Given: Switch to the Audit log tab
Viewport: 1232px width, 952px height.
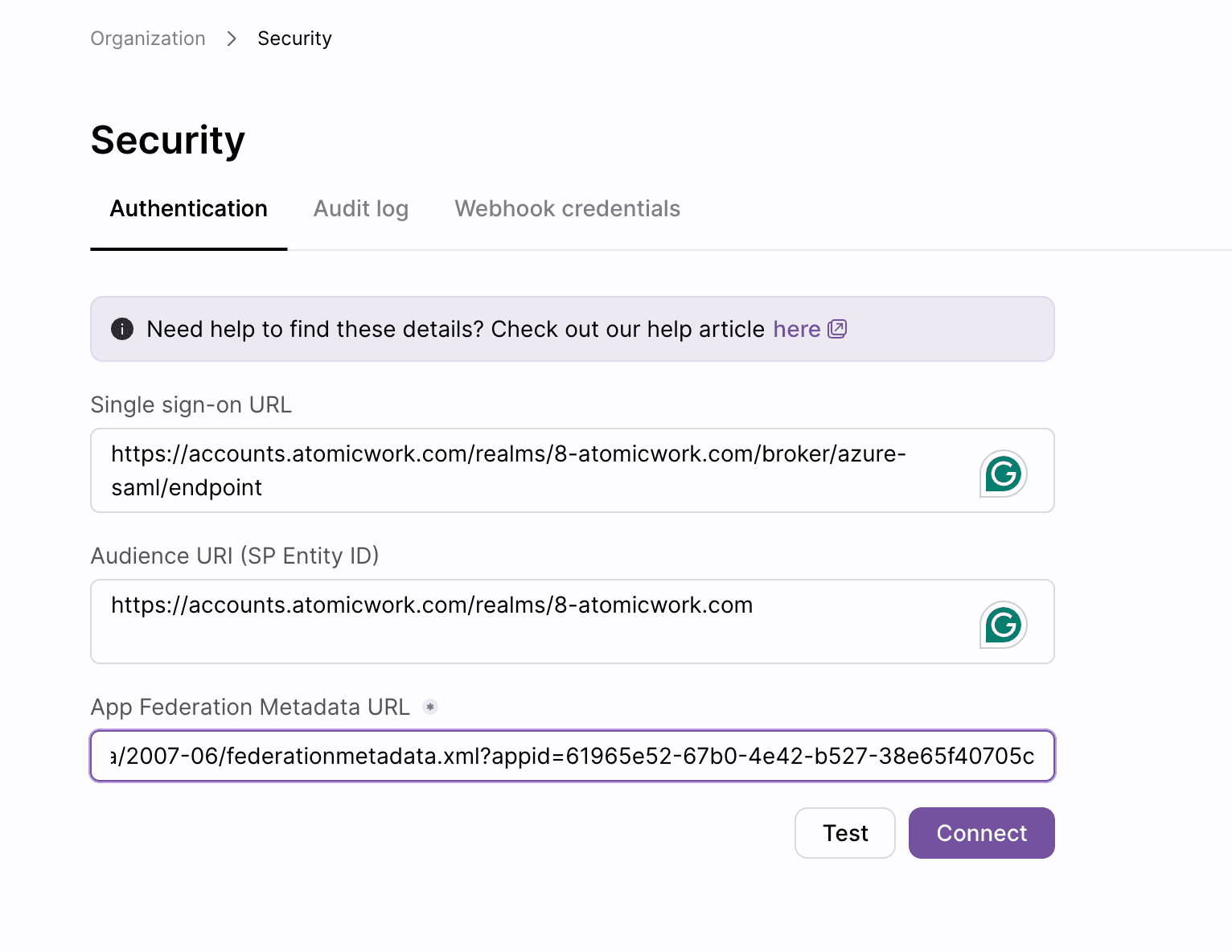Looking at the screenshot, I should 361,209.
